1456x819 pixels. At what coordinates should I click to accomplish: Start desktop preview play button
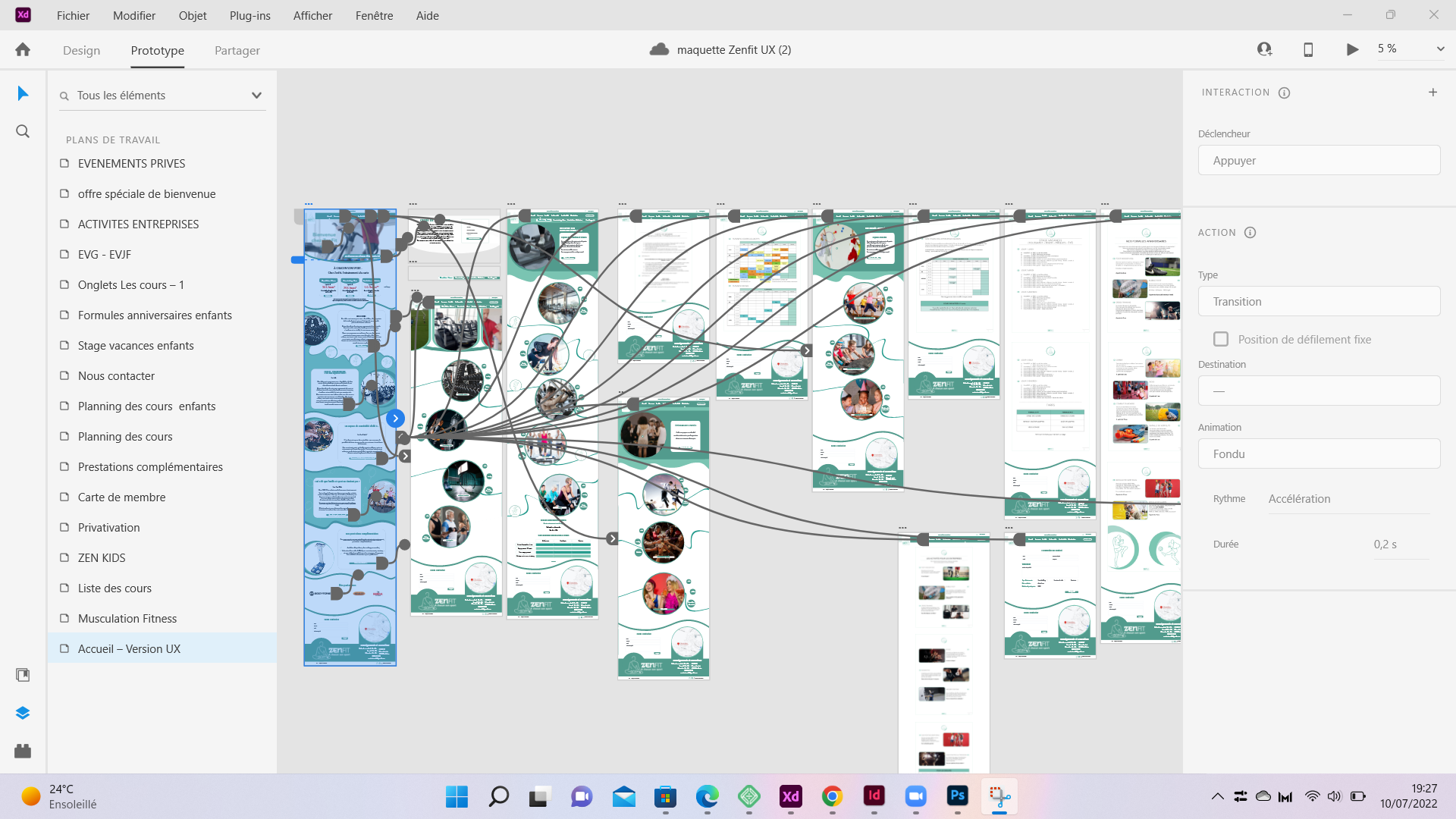pos(1352,49)
